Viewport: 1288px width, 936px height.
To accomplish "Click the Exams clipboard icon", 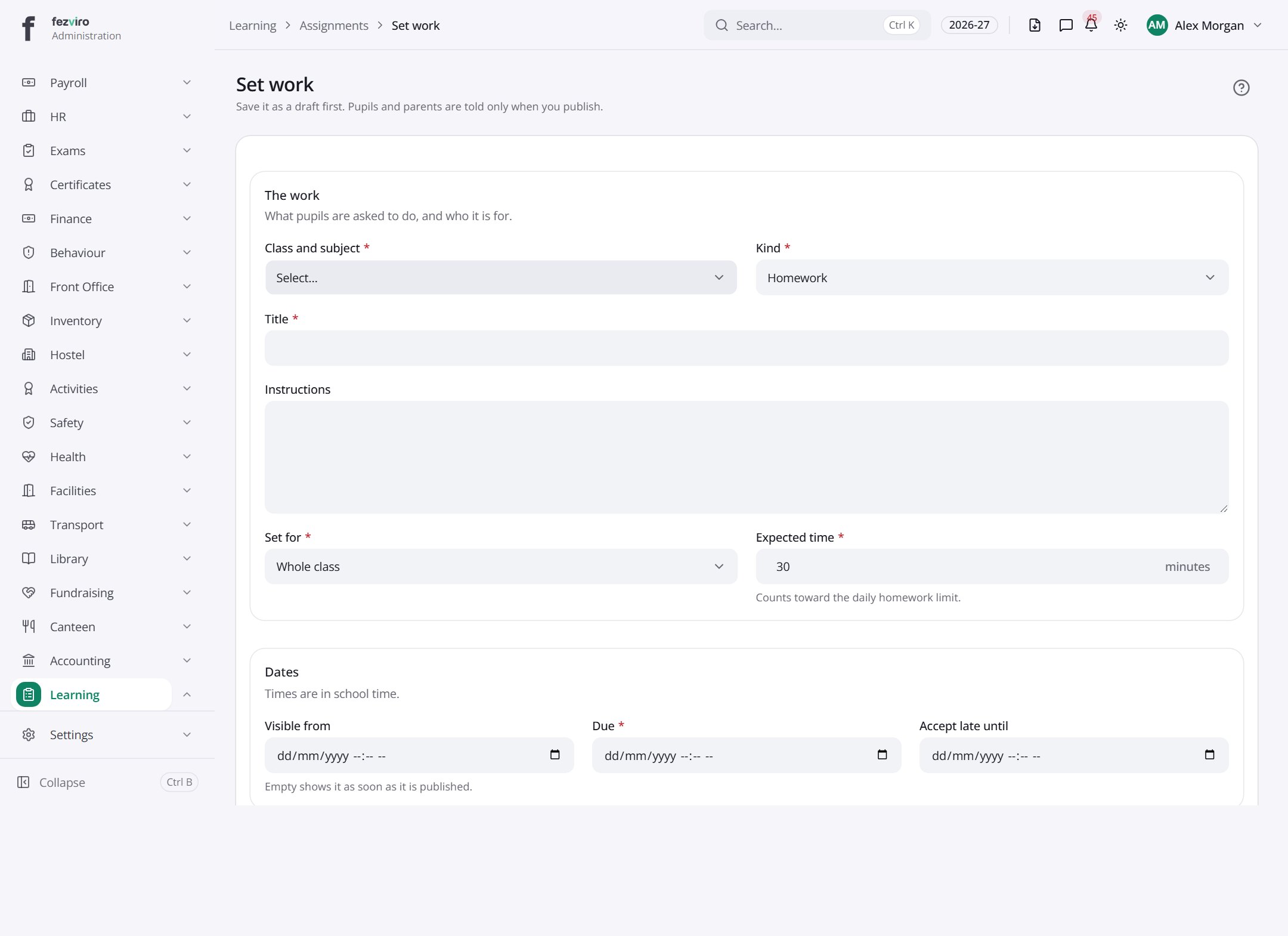I will [29, 150].
